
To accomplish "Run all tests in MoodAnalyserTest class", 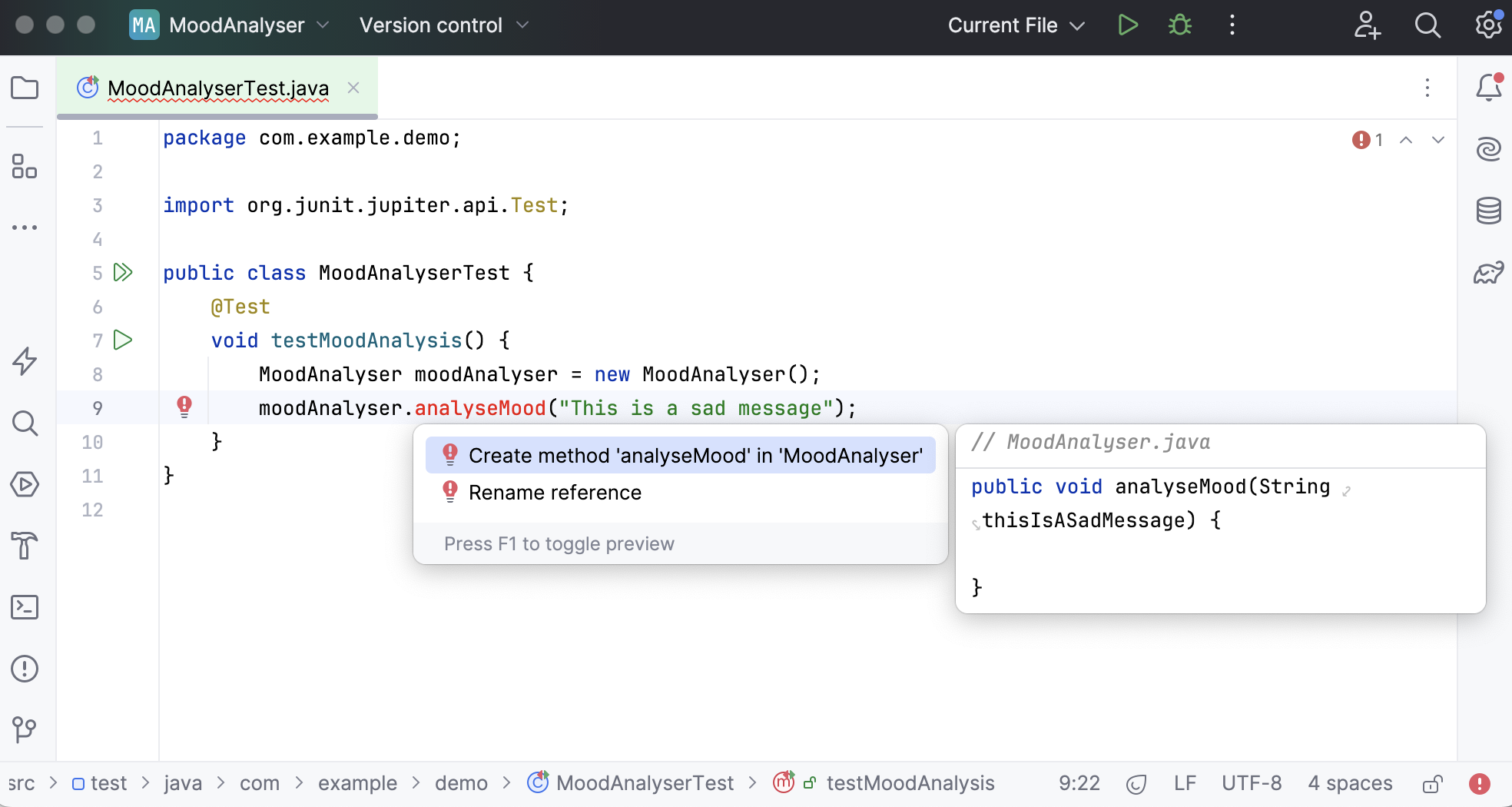I will click(x=122, y=272).
